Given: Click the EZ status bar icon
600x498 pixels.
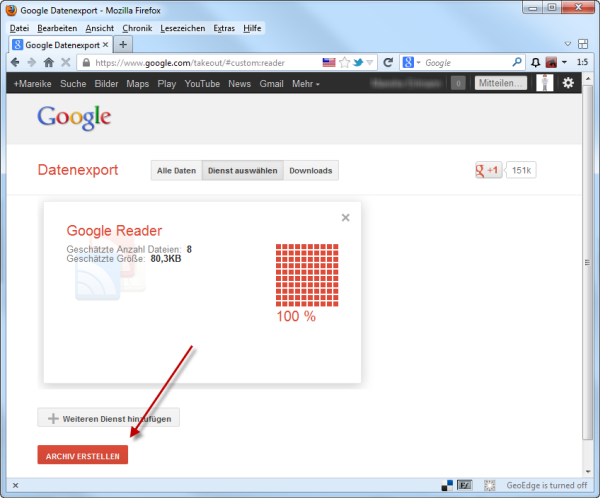Looking at the screenshot, I should click(x=465, y=485).
